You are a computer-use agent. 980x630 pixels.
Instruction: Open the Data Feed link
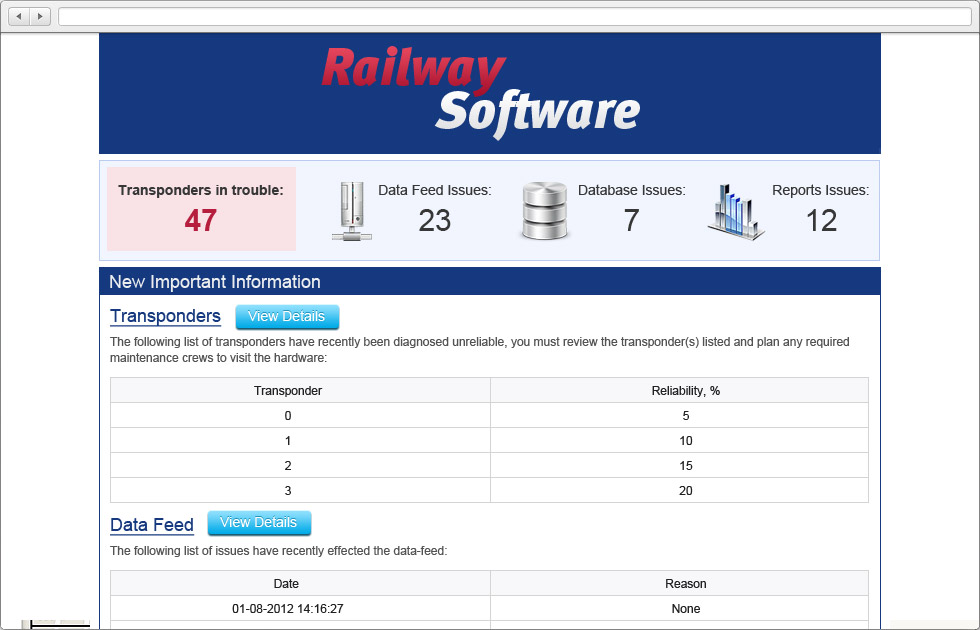[152, 524]
